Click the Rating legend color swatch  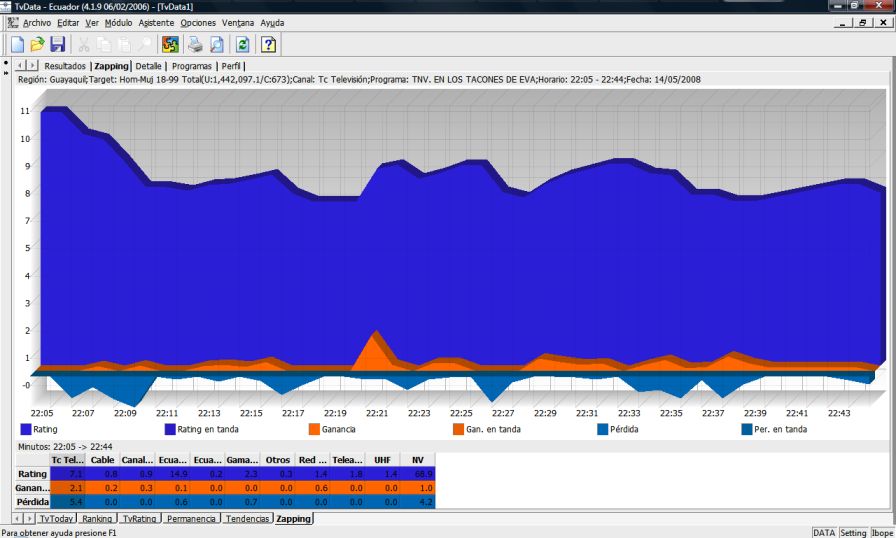(26, 429)
